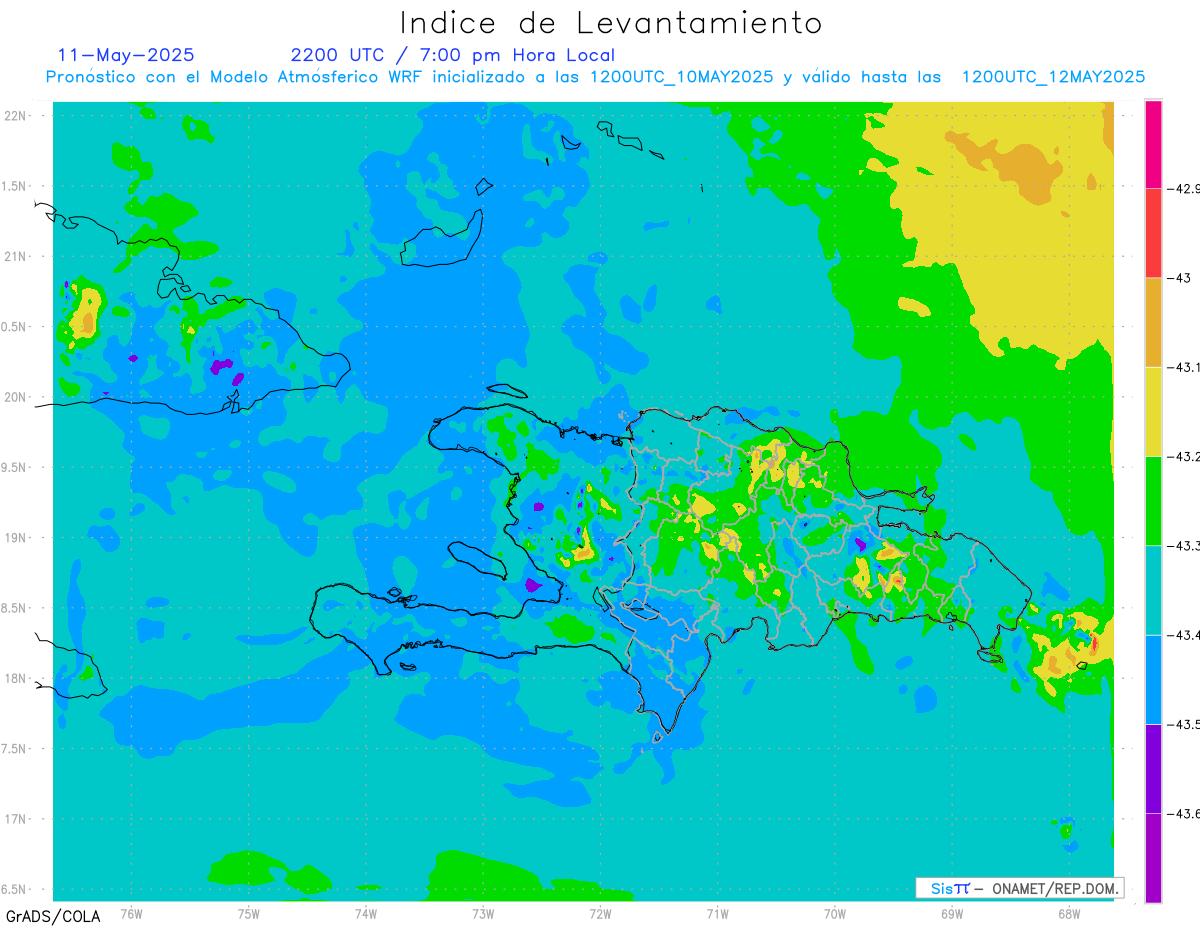Image resolution: width=1200 pixels, height=927 pixels.
Task: Click the '0.5N' latitude label
Action: point(15,327)
